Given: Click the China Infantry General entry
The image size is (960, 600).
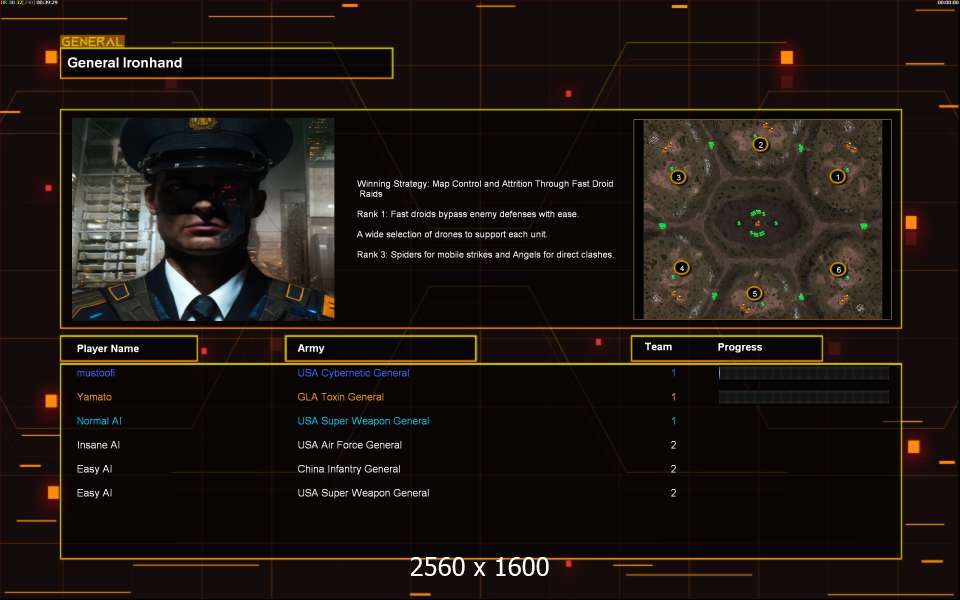Looking at the screenshot, I should 349,469.
